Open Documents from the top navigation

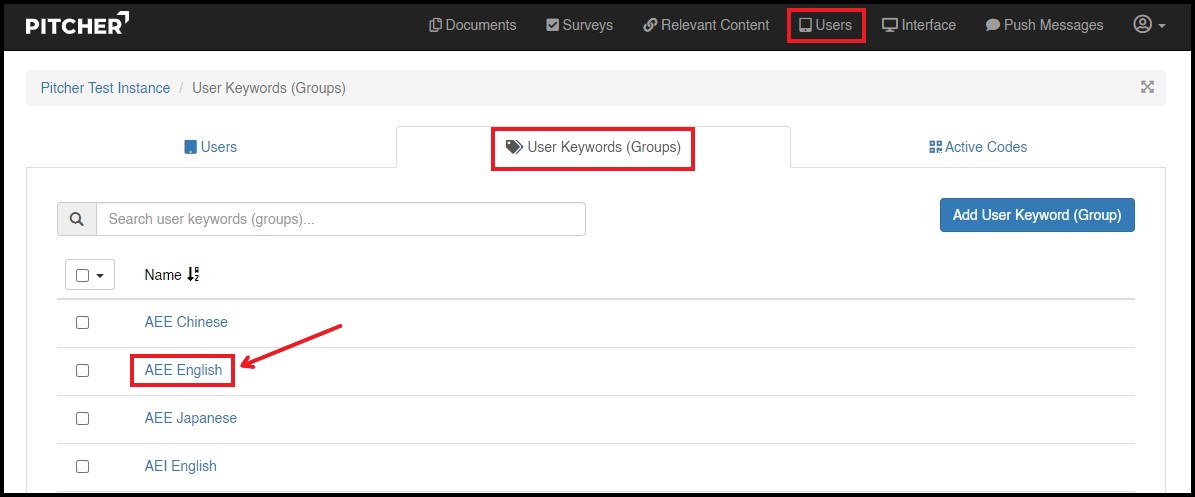tap(472, 25)
